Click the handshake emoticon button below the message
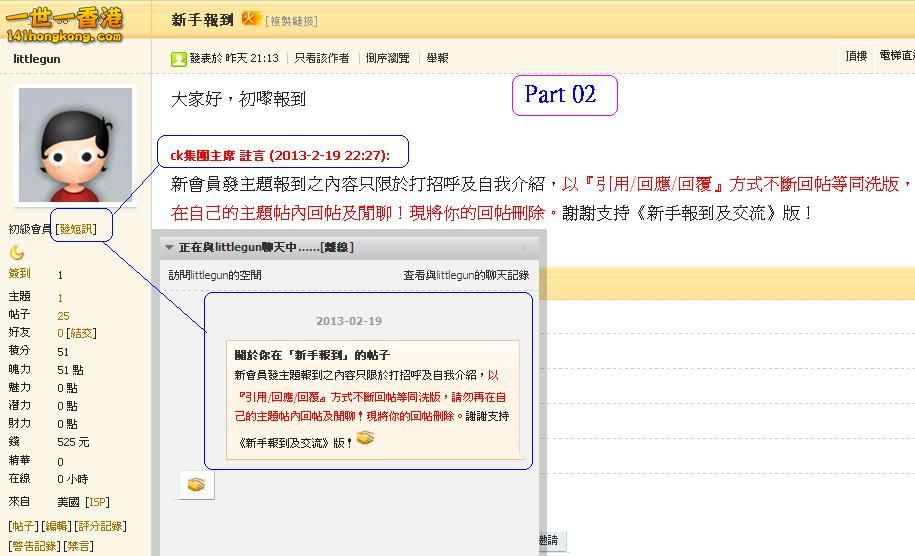This screenshot has width=915, height=556. pos(197,484)
